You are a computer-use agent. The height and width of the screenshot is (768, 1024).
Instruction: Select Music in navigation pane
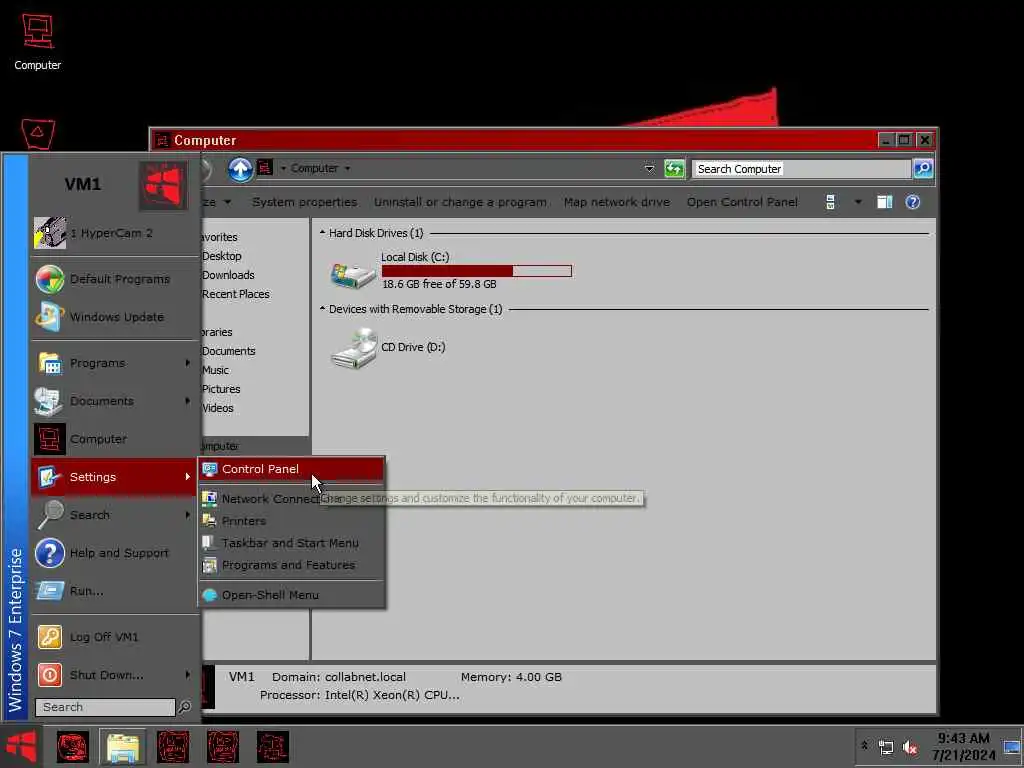[216, 370]
